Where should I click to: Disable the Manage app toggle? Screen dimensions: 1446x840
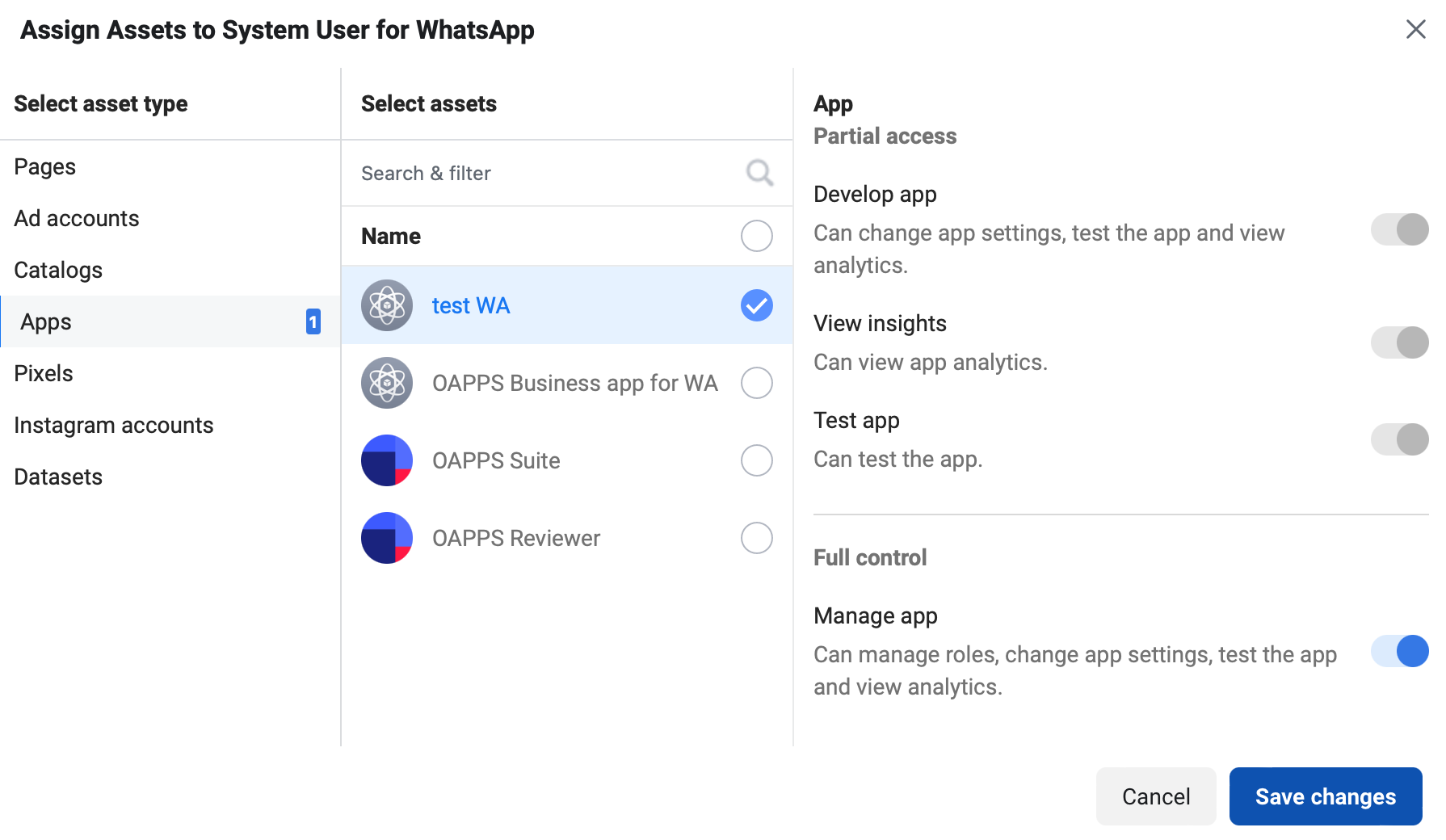(1399, 651)
